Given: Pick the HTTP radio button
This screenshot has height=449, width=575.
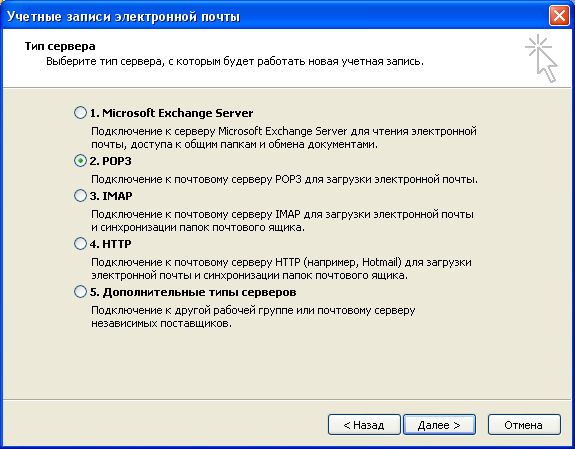Looking at the screenshot, I should (x=80, y=244).
